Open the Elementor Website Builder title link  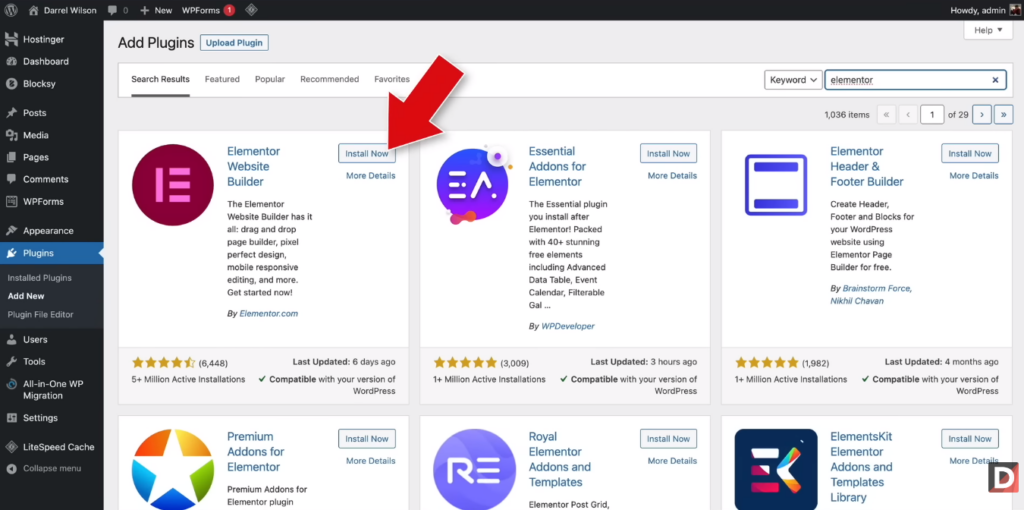253,167
